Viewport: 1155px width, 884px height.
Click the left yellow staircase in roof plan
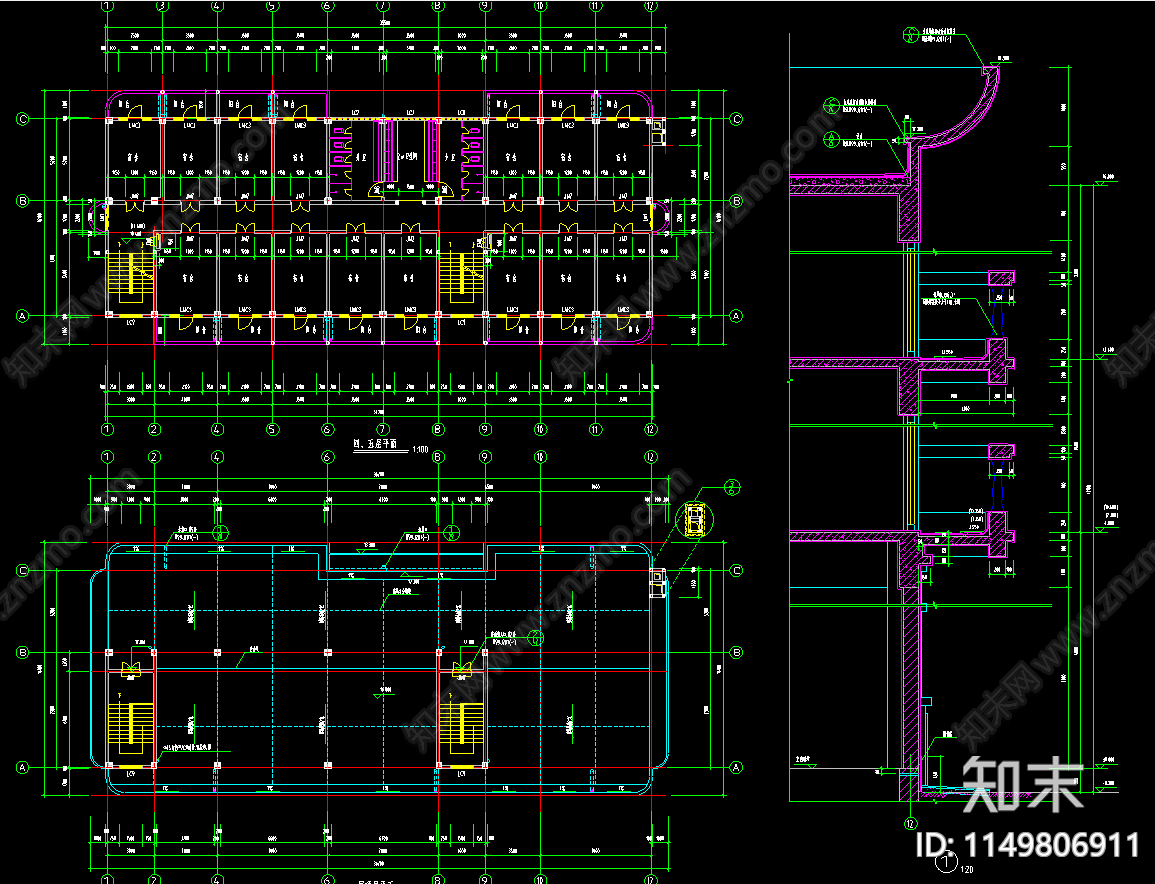click(131, 729)
